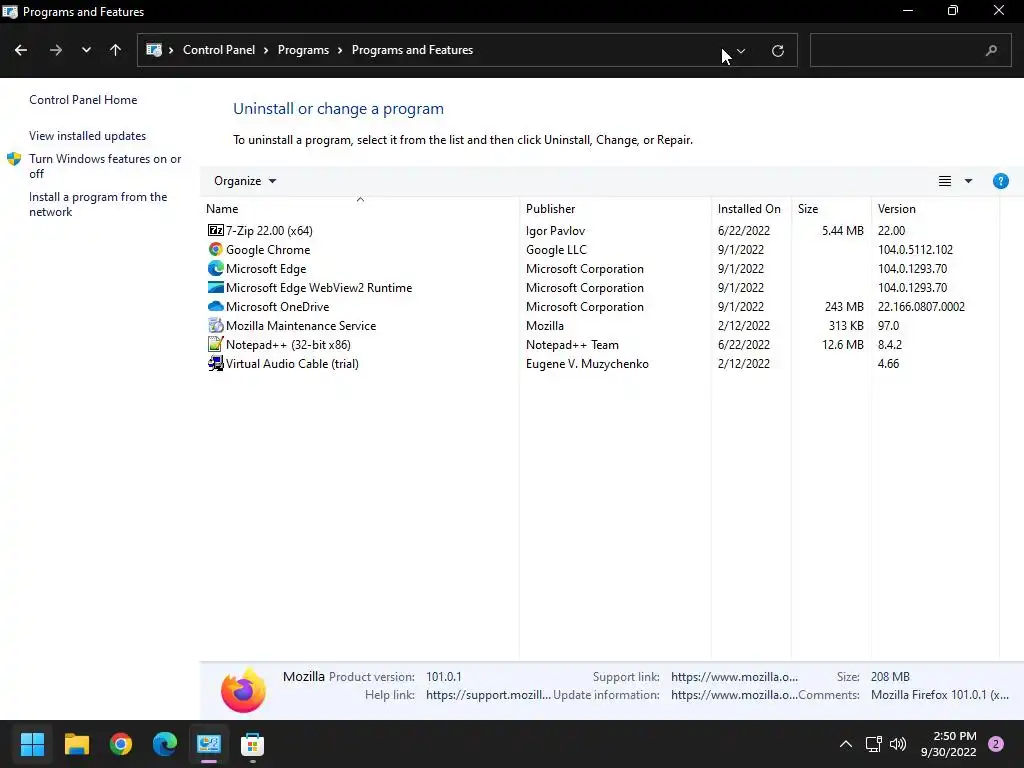Viewport: 1024px width, 768px height.
Task: Open Install a program from the network
Action: pyautogui.click(x=98, y=204)
